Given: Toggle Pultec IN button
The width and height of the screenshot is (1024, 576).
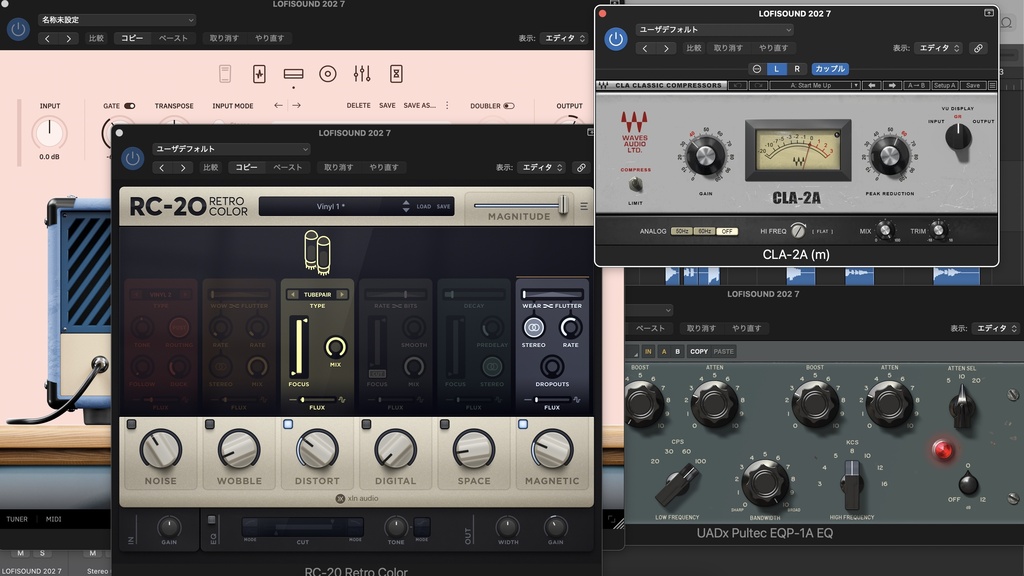Looking at the screenshot, I should coord(648,351).
